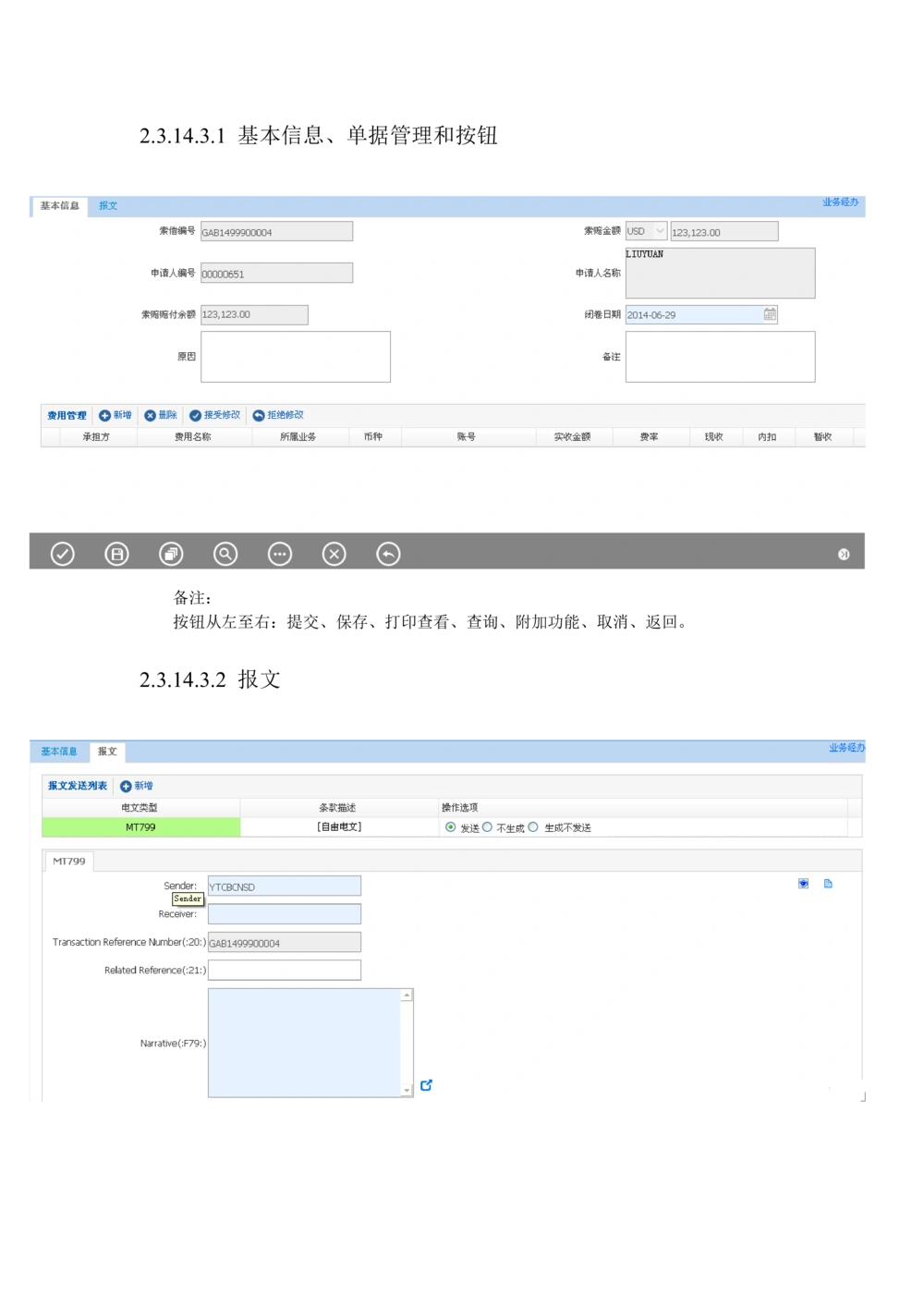
Task: Open the three-dots more options icon
Action: (280, 554)
